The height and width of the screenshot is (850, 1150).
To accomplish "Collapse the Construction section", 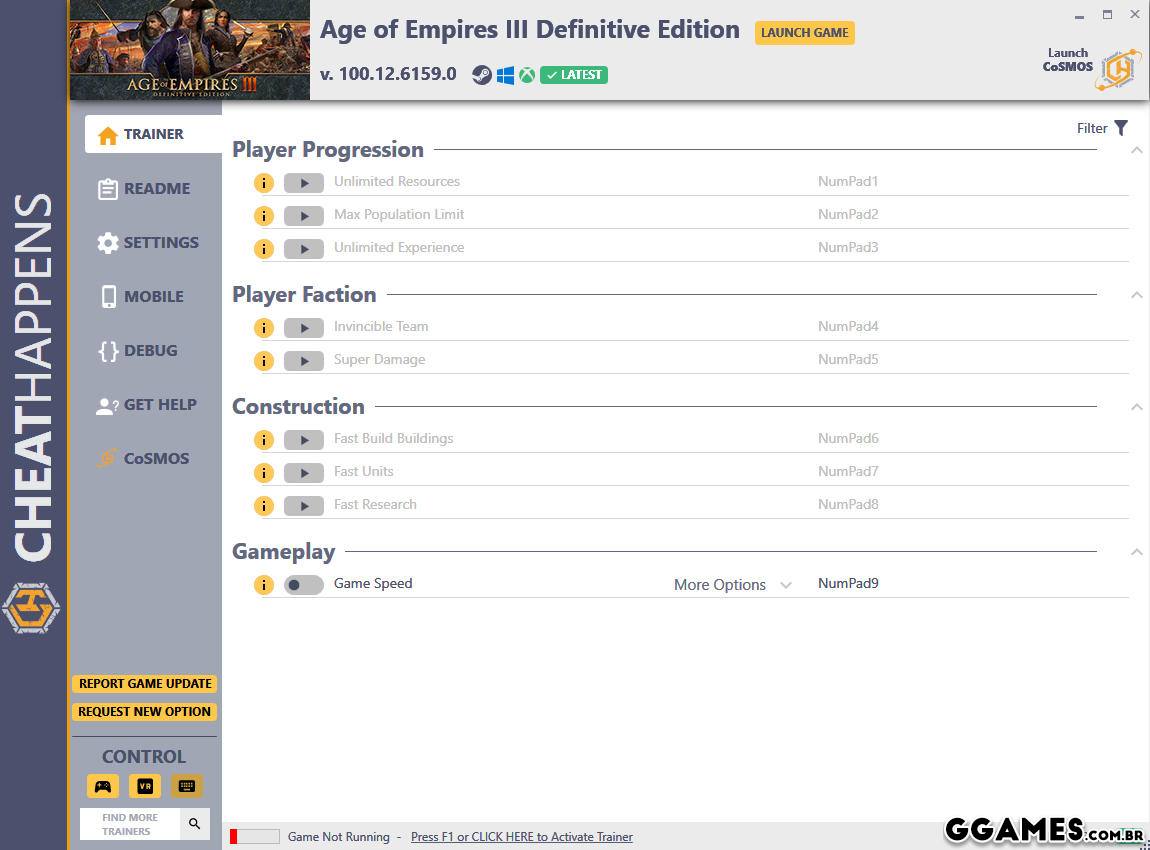I will pyautogui.click(x=1136, y=407).
